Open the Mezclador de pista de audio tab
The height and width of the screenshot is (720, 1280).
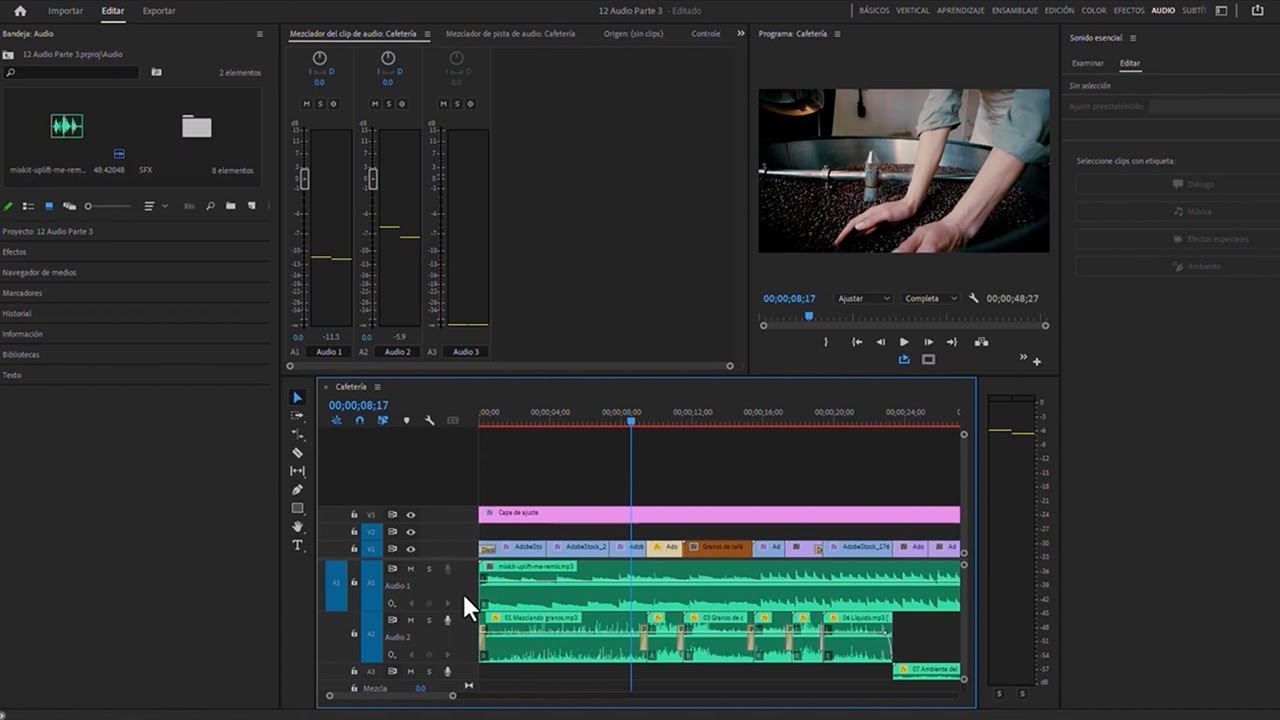[510, 34]
